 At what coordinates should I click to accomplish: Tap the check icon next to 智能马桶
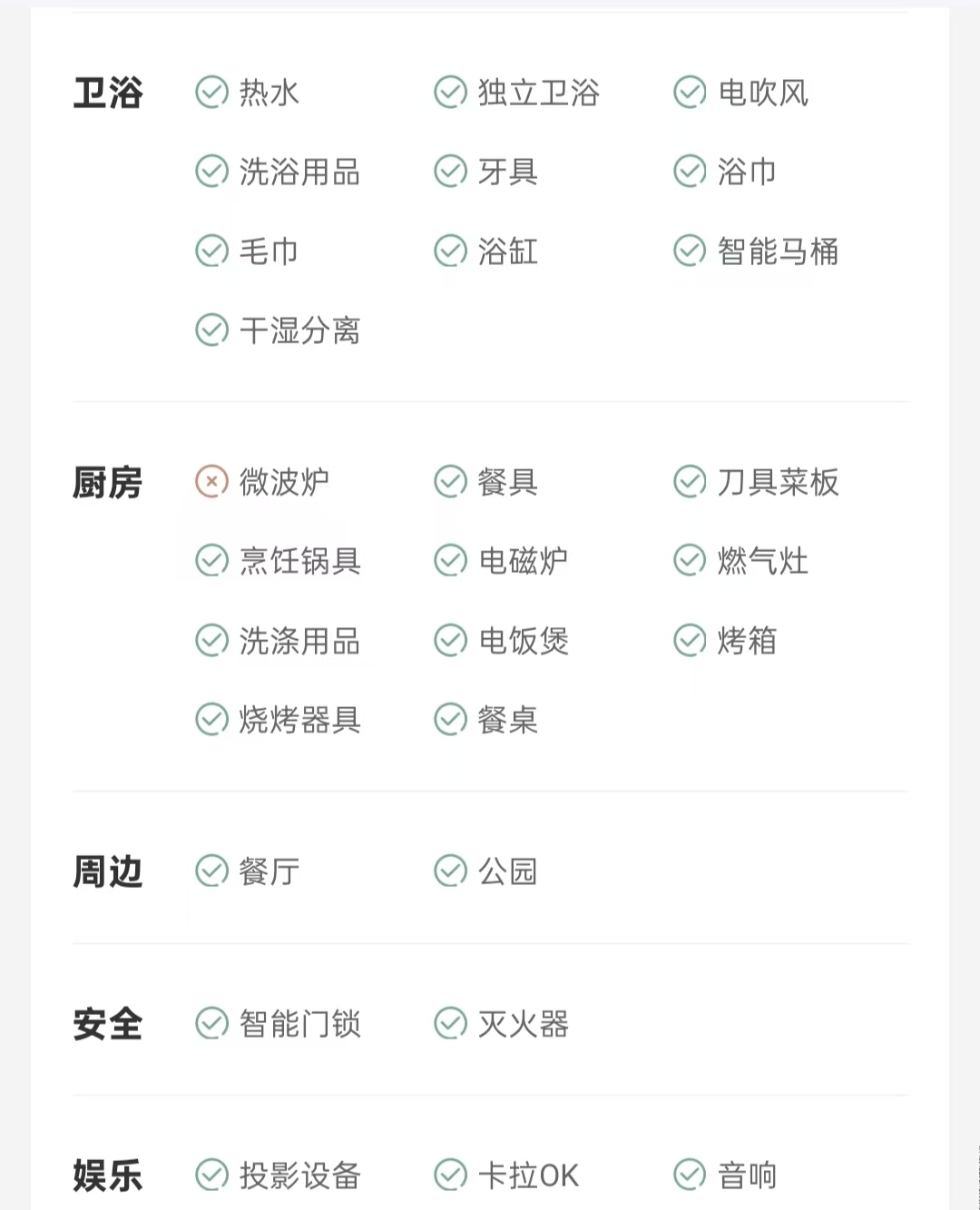[x=690, y=251]
